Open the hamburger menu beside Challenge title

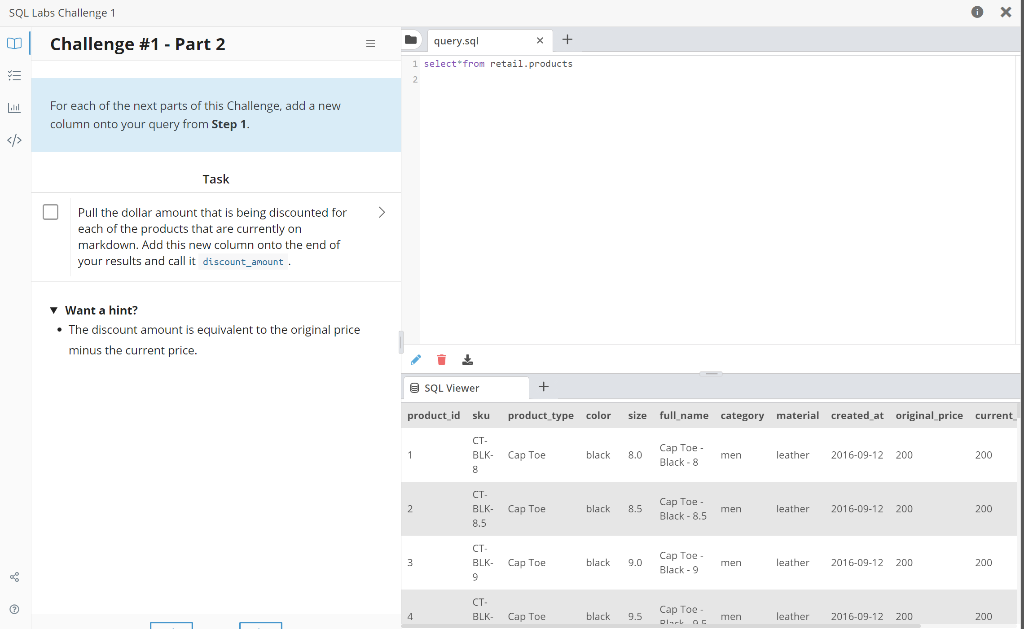pyautogui.click(x=370, y=43)
